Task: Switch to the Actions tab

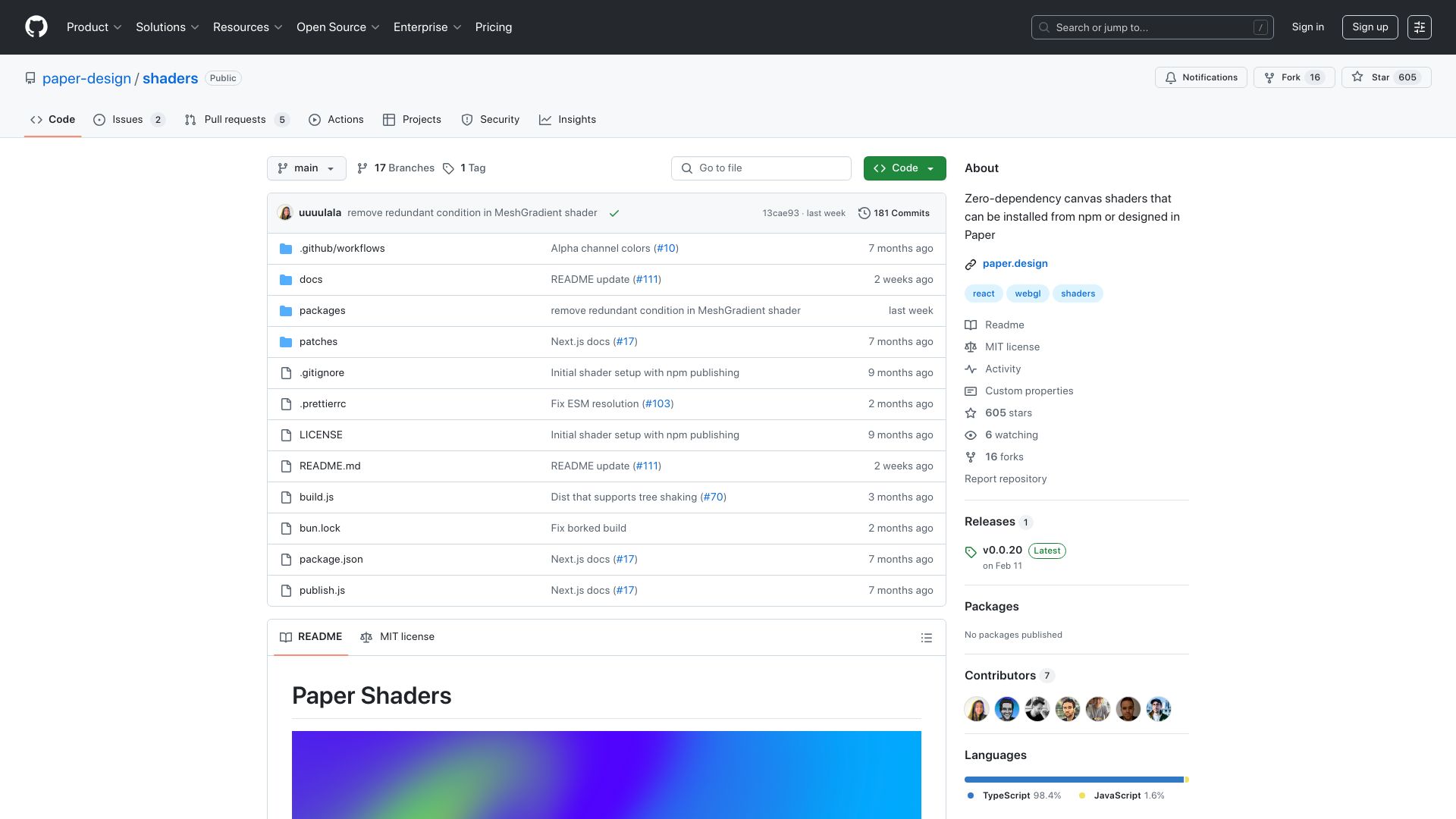Action: 336,120
